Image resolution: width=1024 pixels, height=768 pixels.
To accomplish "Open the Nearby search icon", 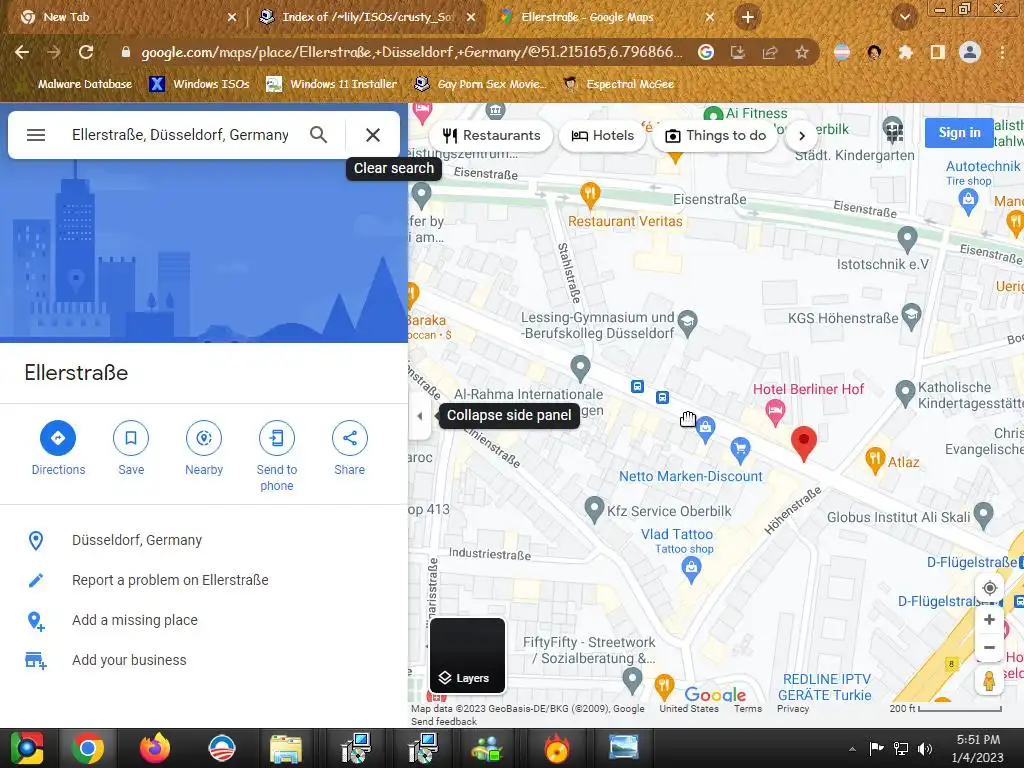I will pos(204,438).
